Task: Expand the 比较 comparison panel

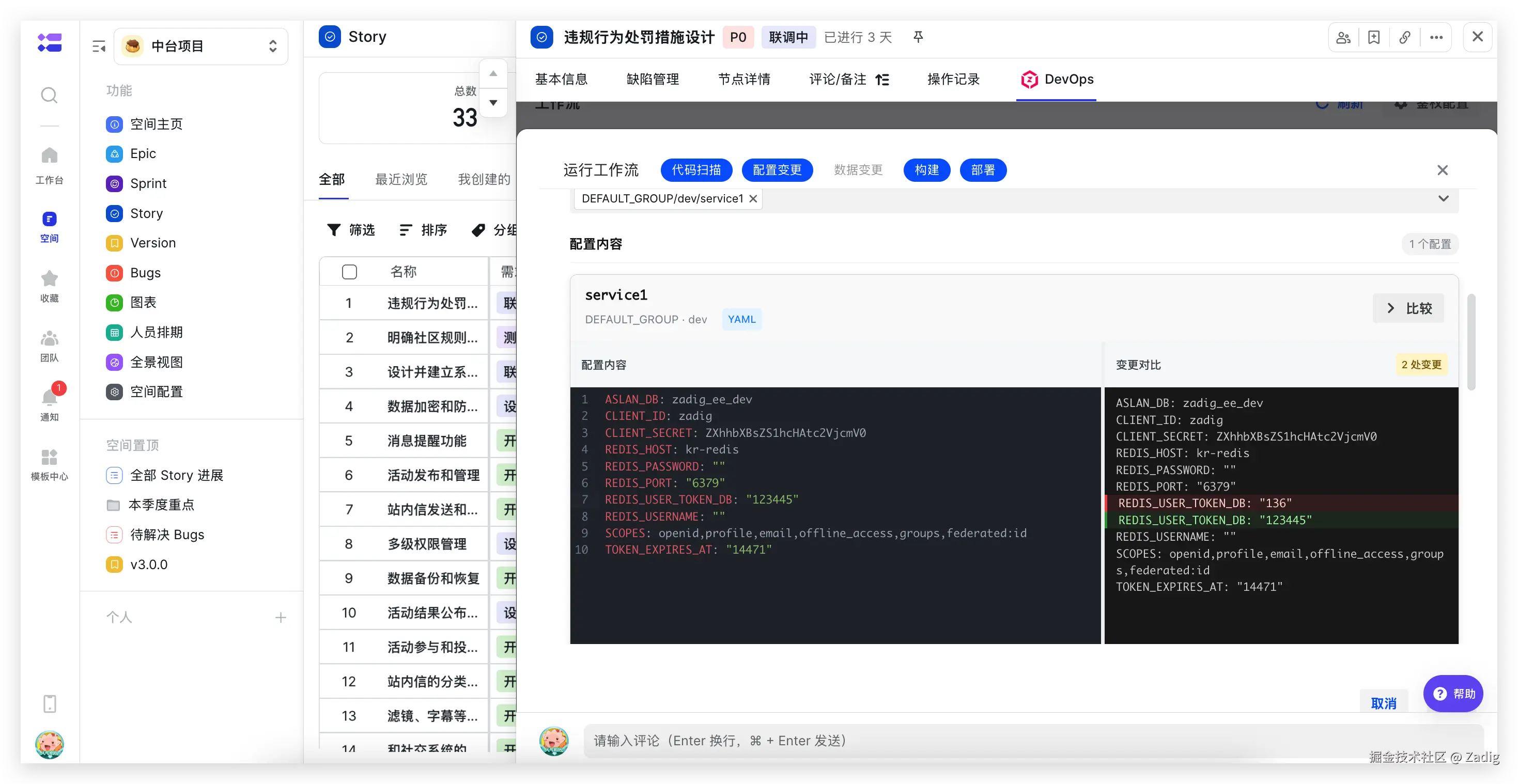Action: [x=1408, y=308]
